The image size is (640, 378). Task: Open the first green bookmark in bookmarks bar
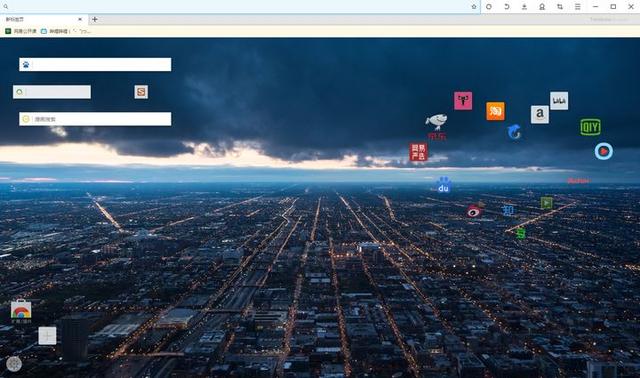tap(21, 31)
